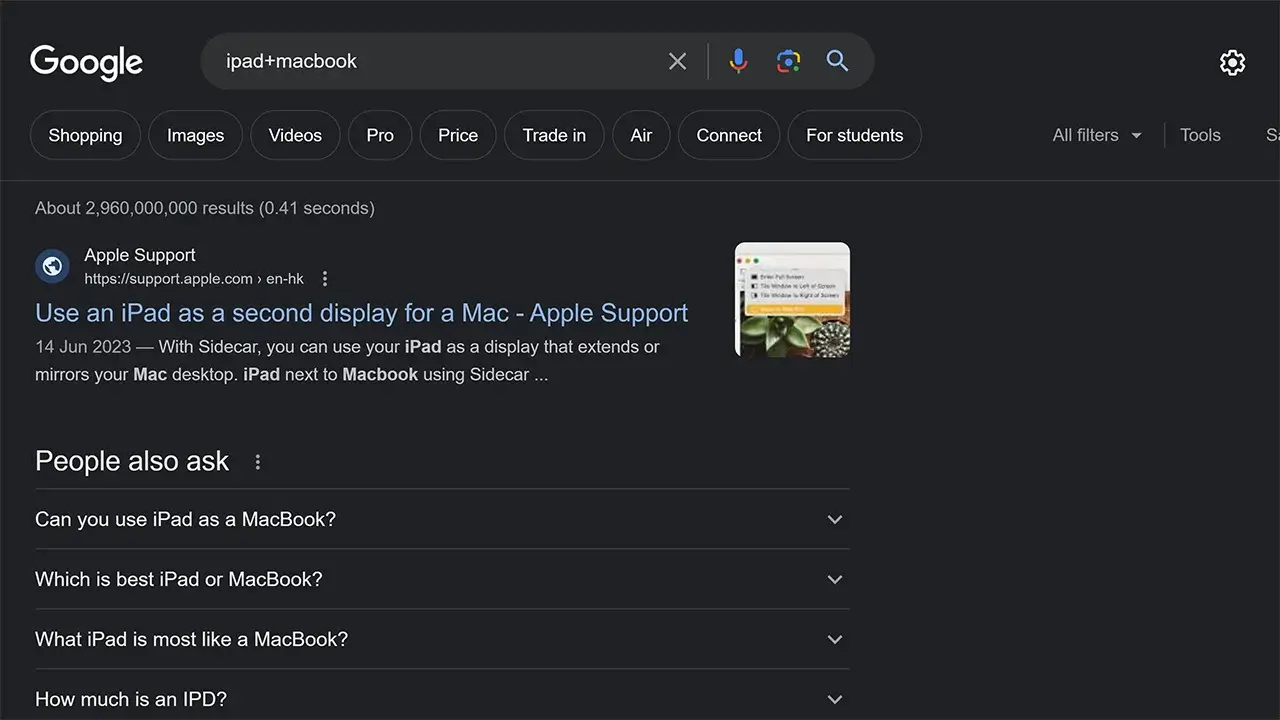Apply the Pro filter chip
Image resolution: width=1280 pixels, height=720 pixels.
[x=380, y=135]
